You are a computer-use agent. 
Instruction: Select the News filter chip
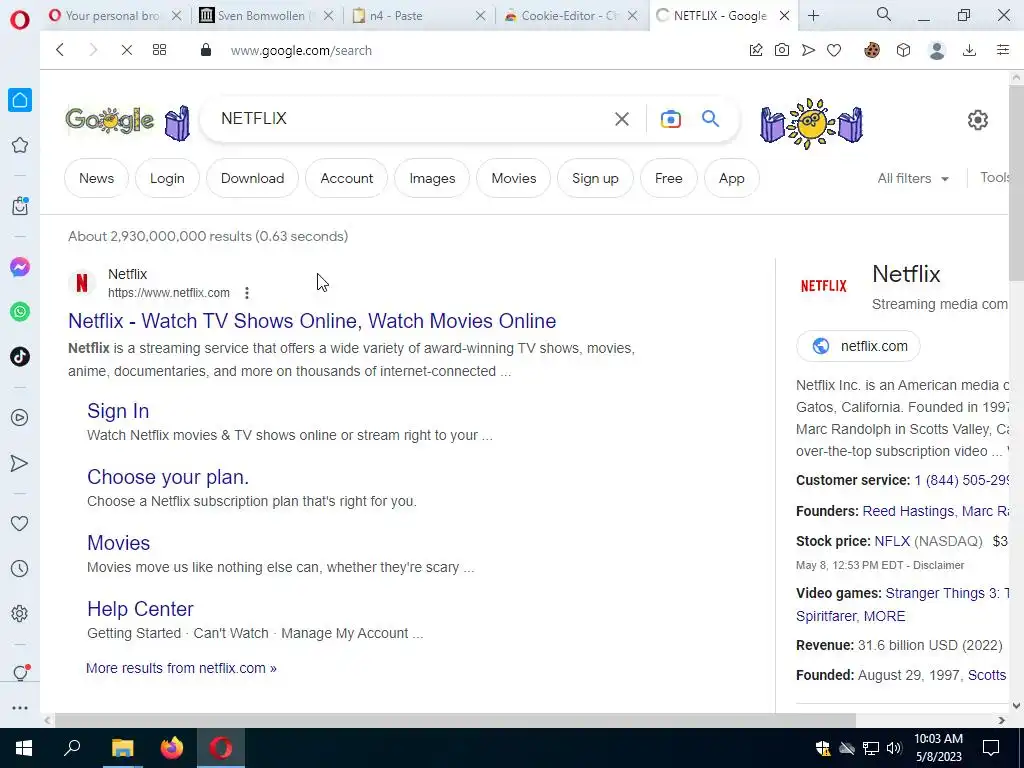click(x=97, y=178)
